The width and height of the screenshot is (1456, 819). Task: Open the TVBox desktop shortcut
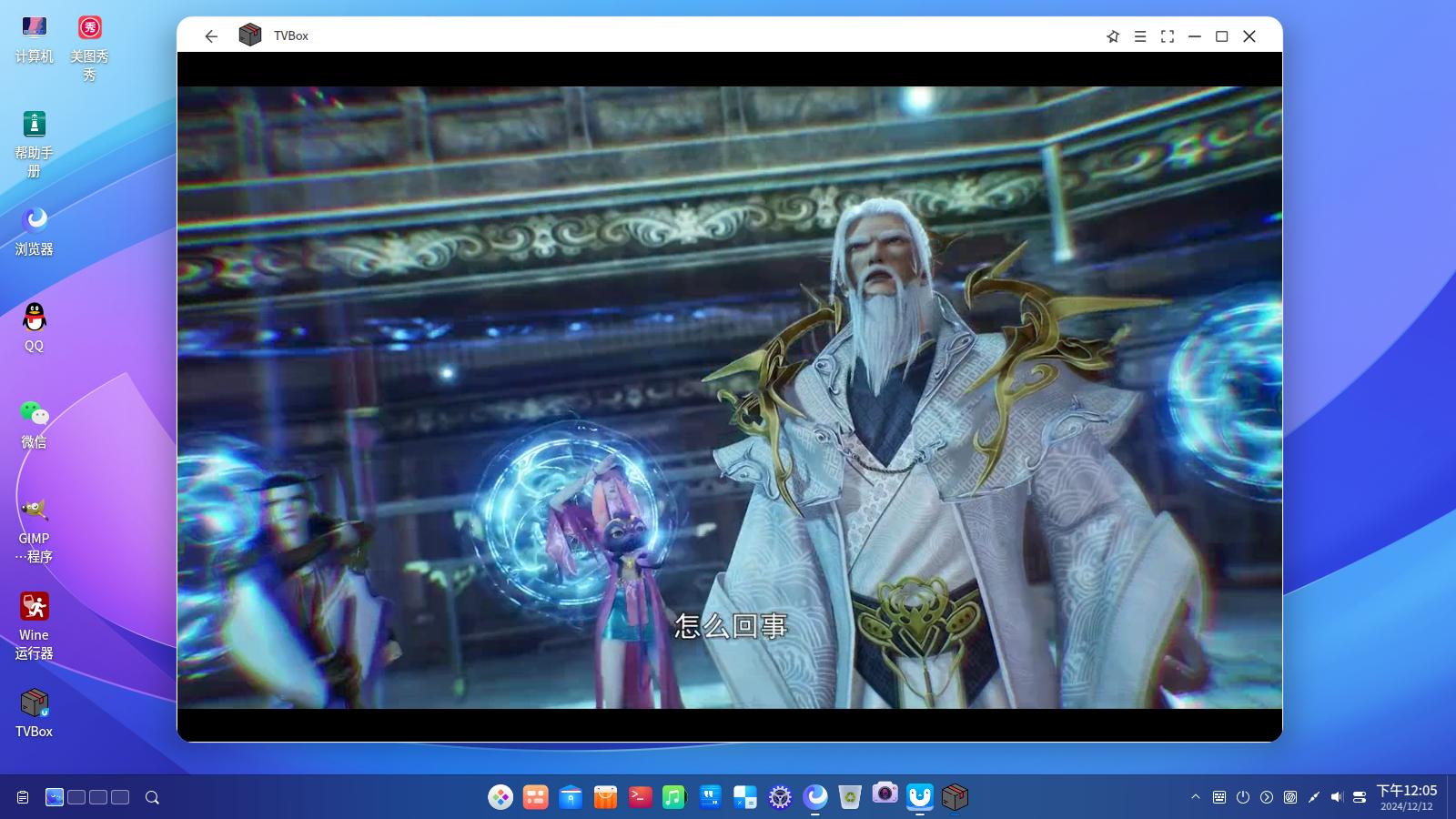(35, 713)
